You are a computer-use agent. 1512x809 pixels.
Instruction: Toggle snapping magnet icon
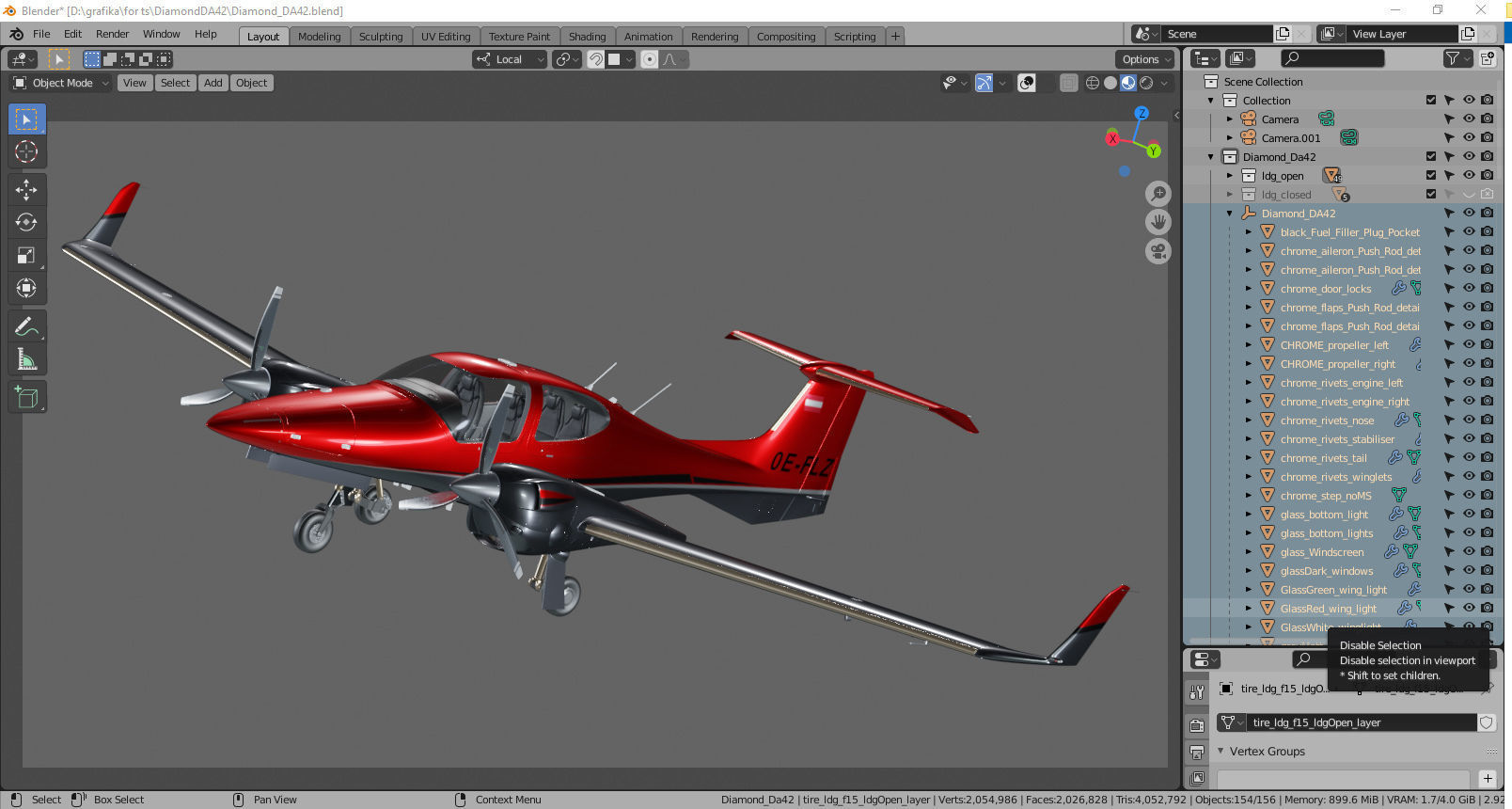[x=595, y=59]
